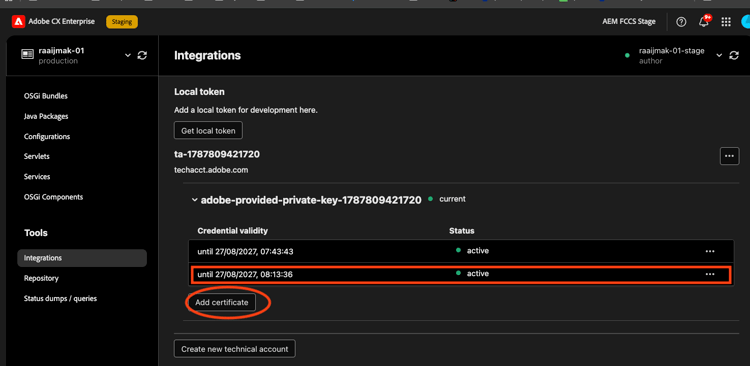Open OSGi Components in the sidebar
This screenshot has width=750, height=366.
(53, 197)
